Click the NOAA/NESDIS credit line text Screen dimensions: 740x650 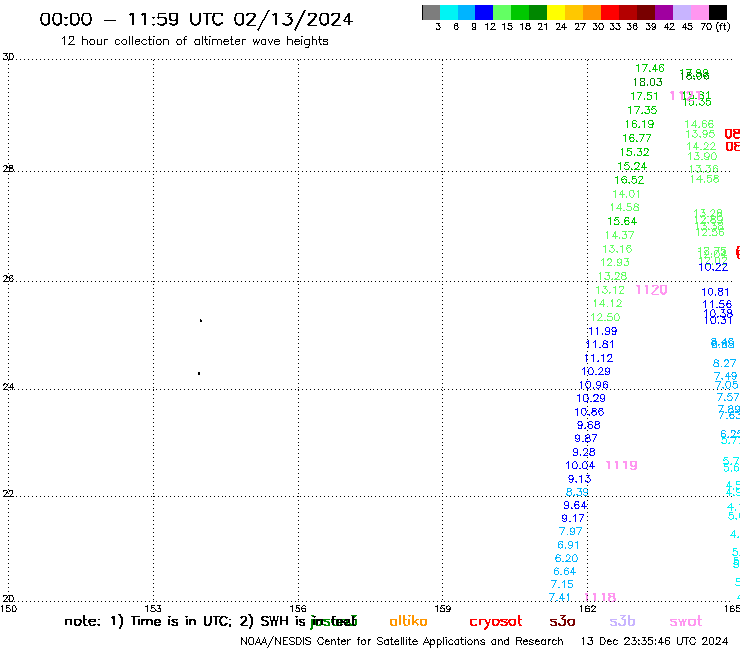[x=402, y=642]
